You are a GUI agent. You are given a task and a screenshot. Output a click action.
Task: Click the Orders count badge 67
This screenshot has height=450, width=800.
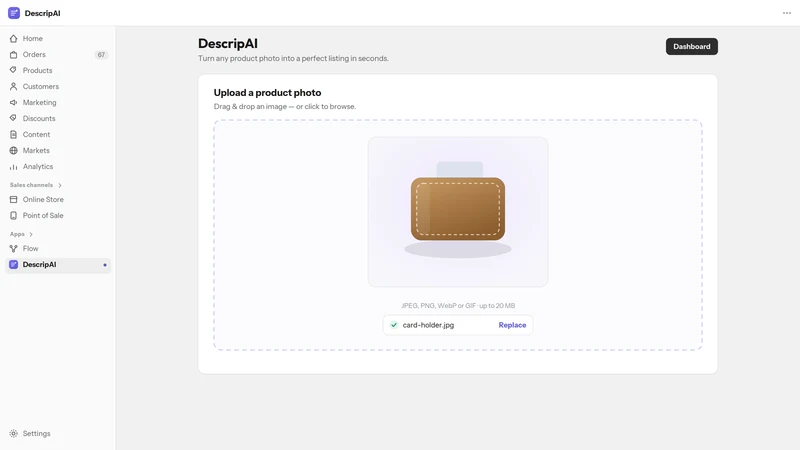[x=101, y=55]
